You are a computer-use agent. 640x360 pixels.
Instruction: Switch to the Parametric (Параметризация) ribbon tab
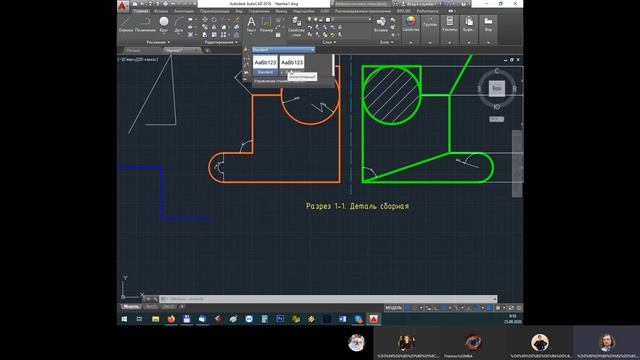pyautogui.click(x=214, y=11)
